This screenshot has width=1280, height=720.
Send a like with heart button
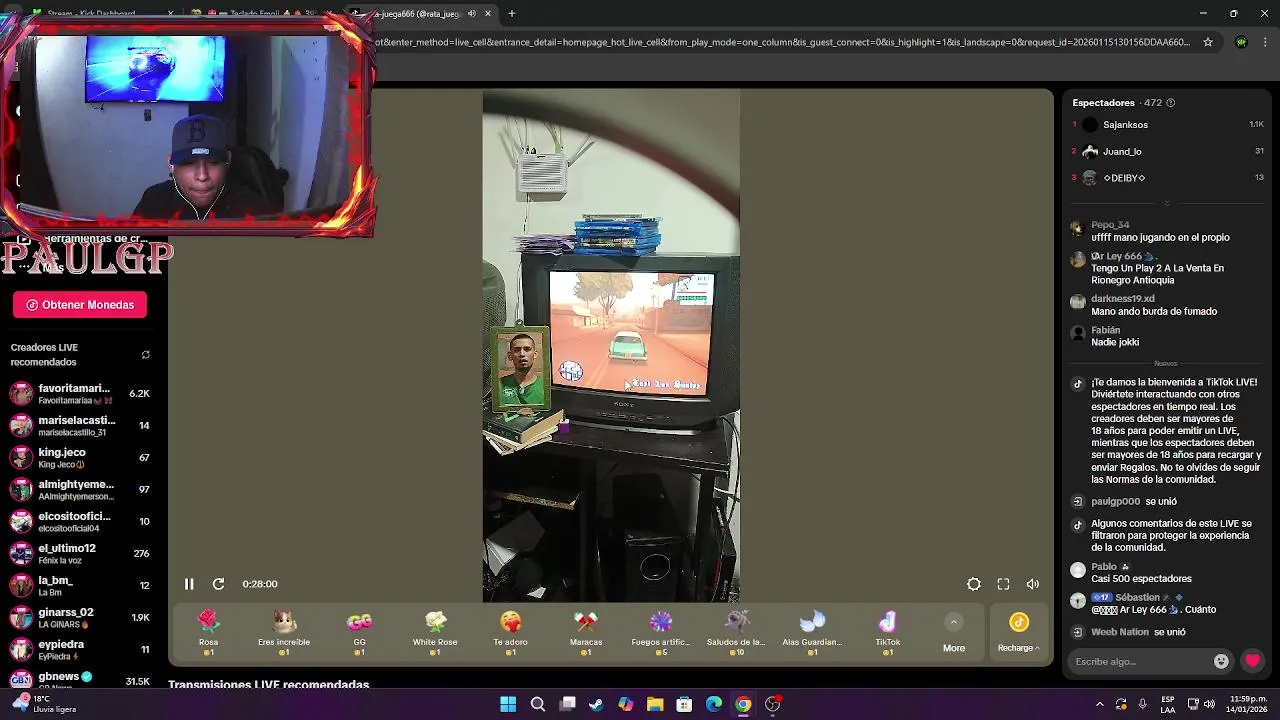(1252, 661)
